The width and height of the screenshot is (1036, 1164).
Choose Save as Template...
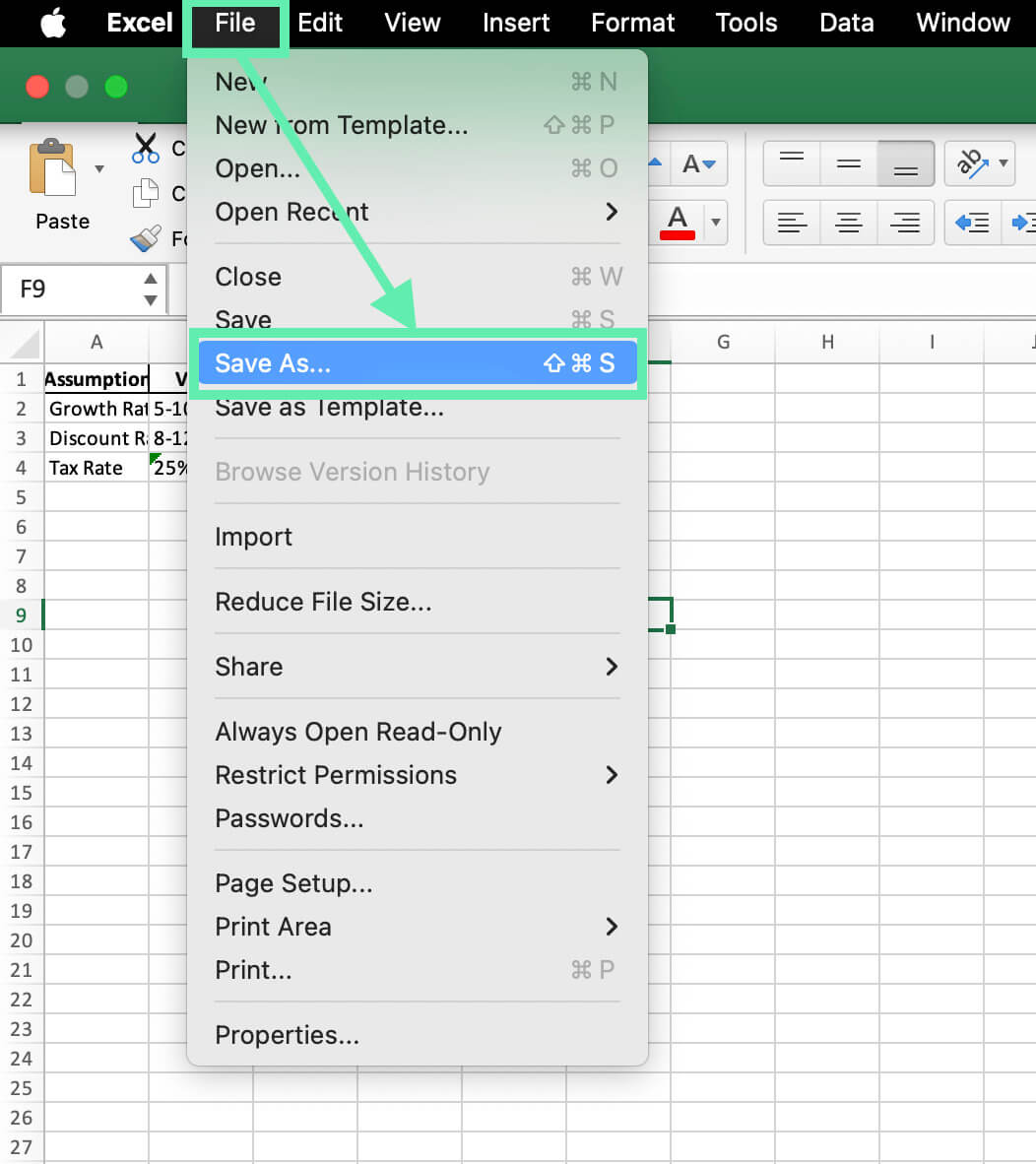pyautogui.click(x=418, y=407)
